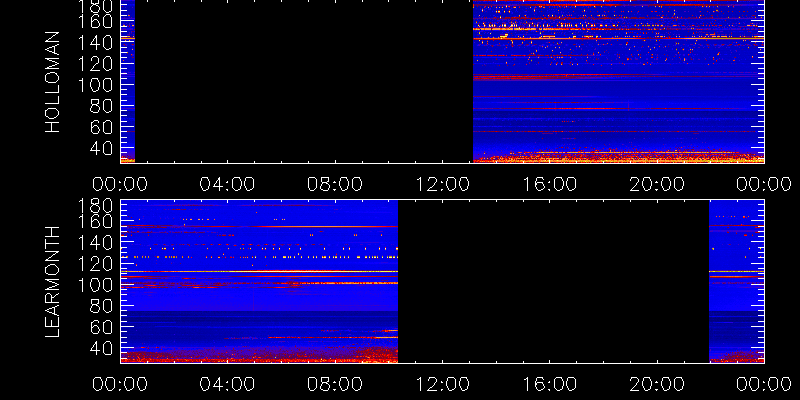Pick the 80 tick label on LEARMONTH axis

104,306
